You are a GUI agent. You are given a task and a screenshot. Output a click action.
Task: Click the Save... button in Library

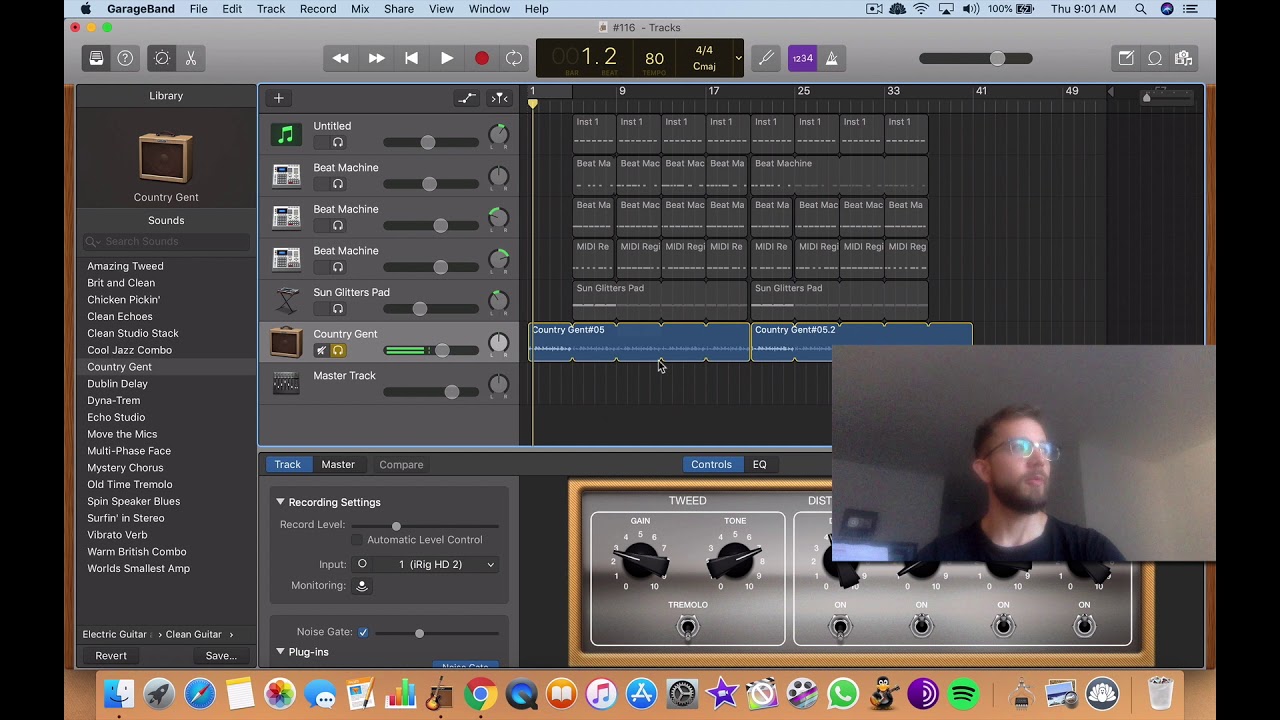(x=221, y=656)
